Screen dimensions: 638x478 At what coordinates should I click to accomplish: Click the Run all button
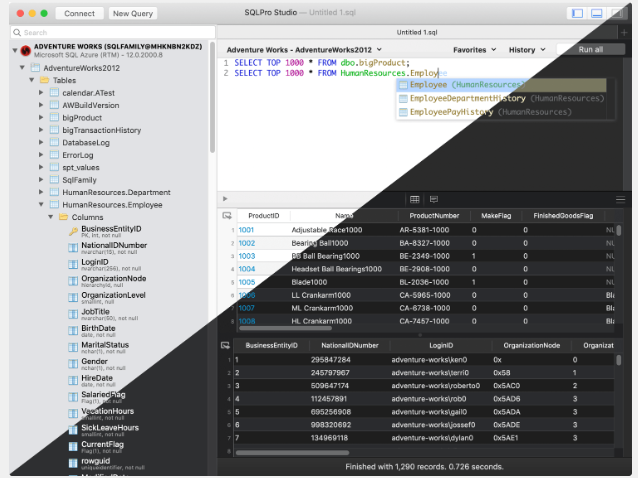point(591,49)
